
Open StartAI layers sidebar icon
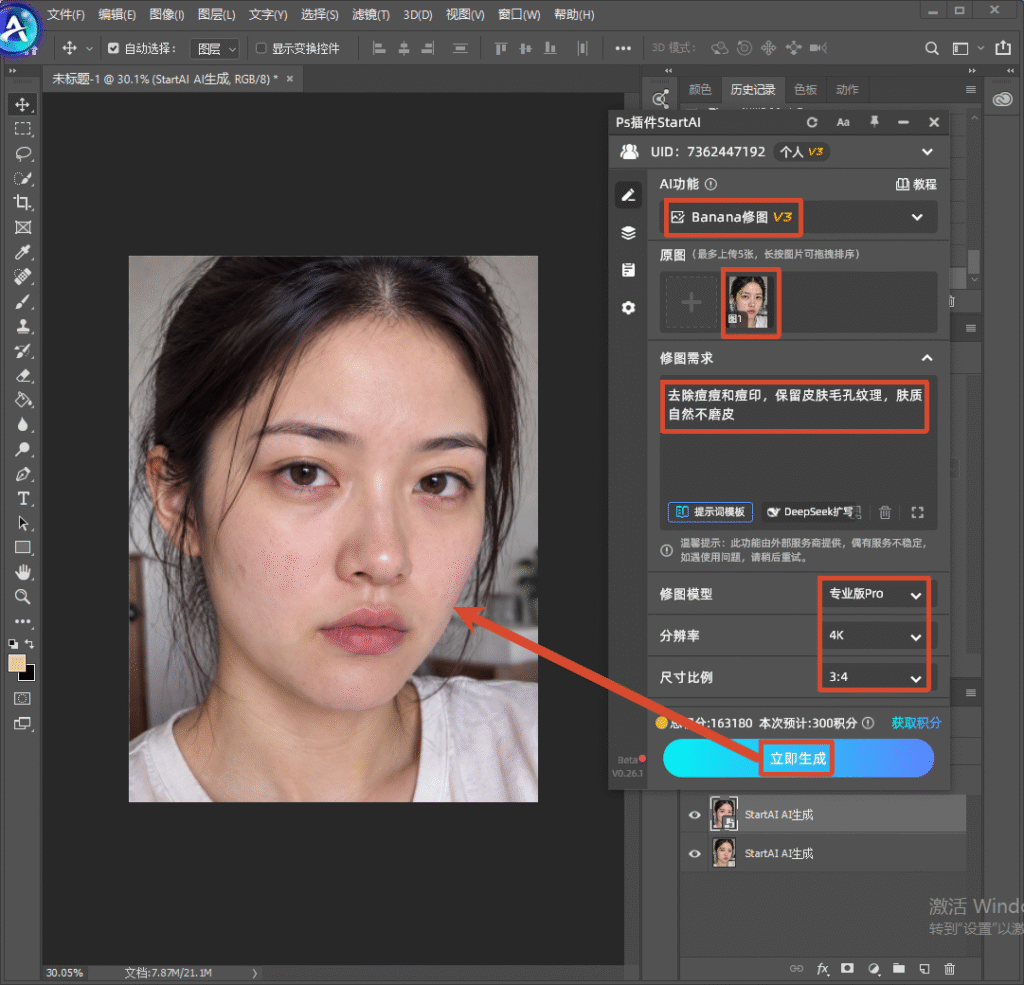pos(628,233)
